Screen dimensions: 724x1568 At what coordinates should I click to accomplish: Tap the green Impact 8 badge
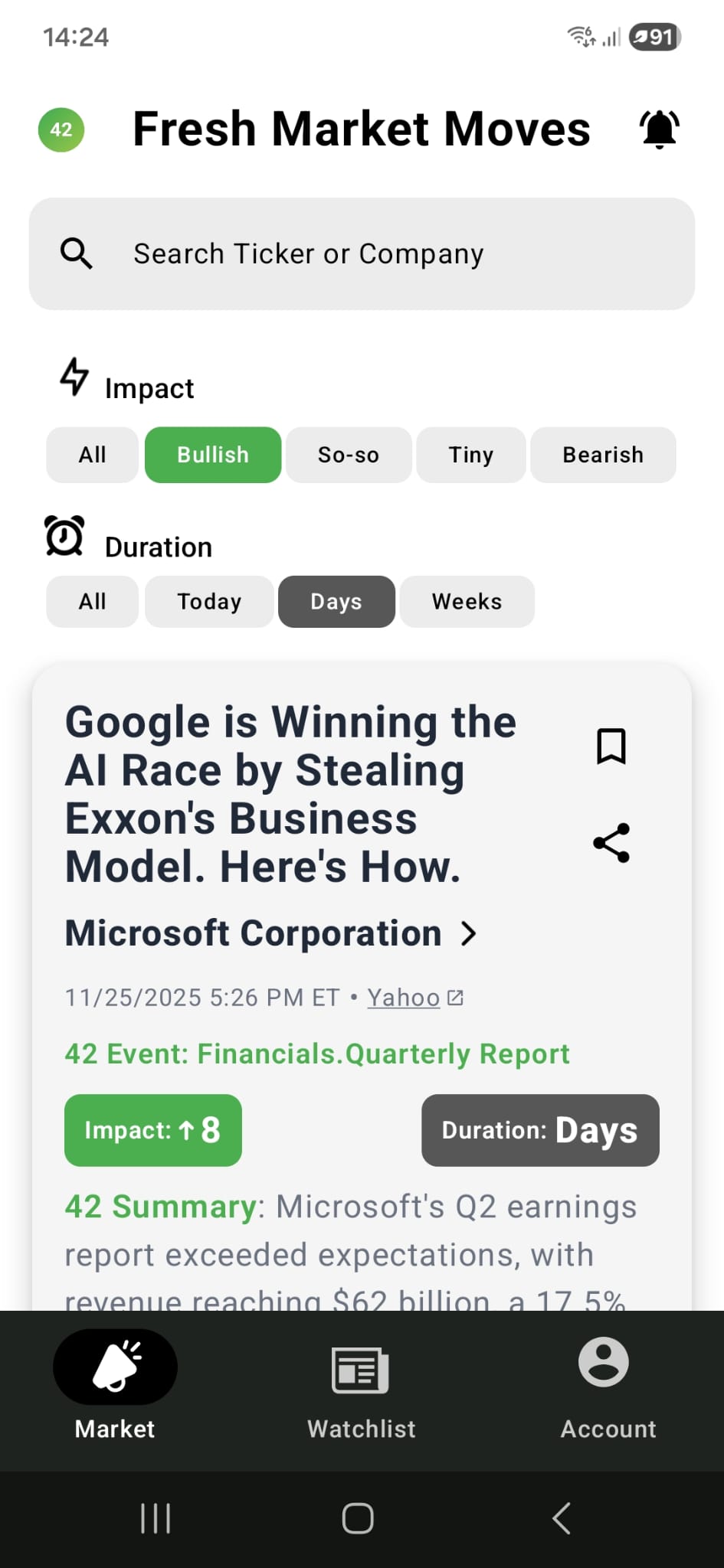153,1130
